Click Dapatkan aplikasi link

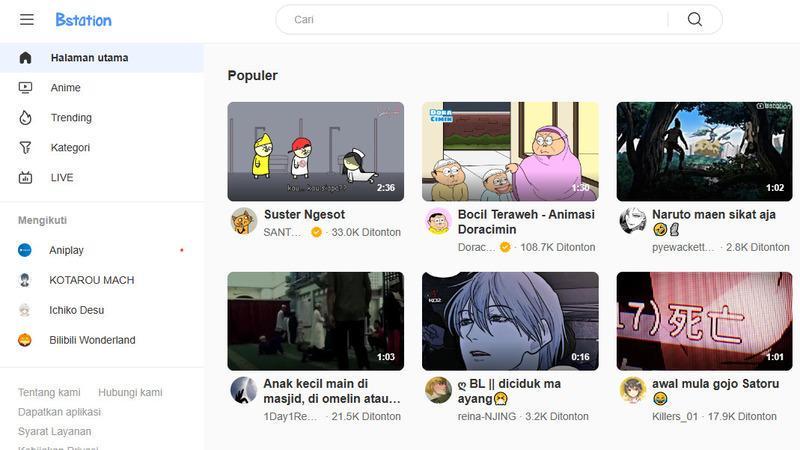tap(60, 412)
